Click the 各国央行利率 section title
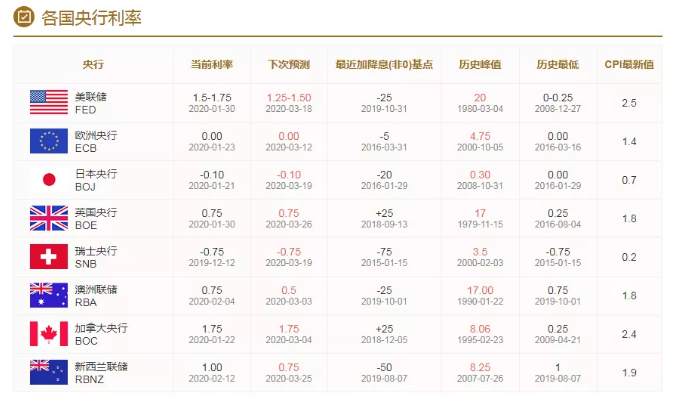Screen dimensions: 673x402 tap(91, 18)
